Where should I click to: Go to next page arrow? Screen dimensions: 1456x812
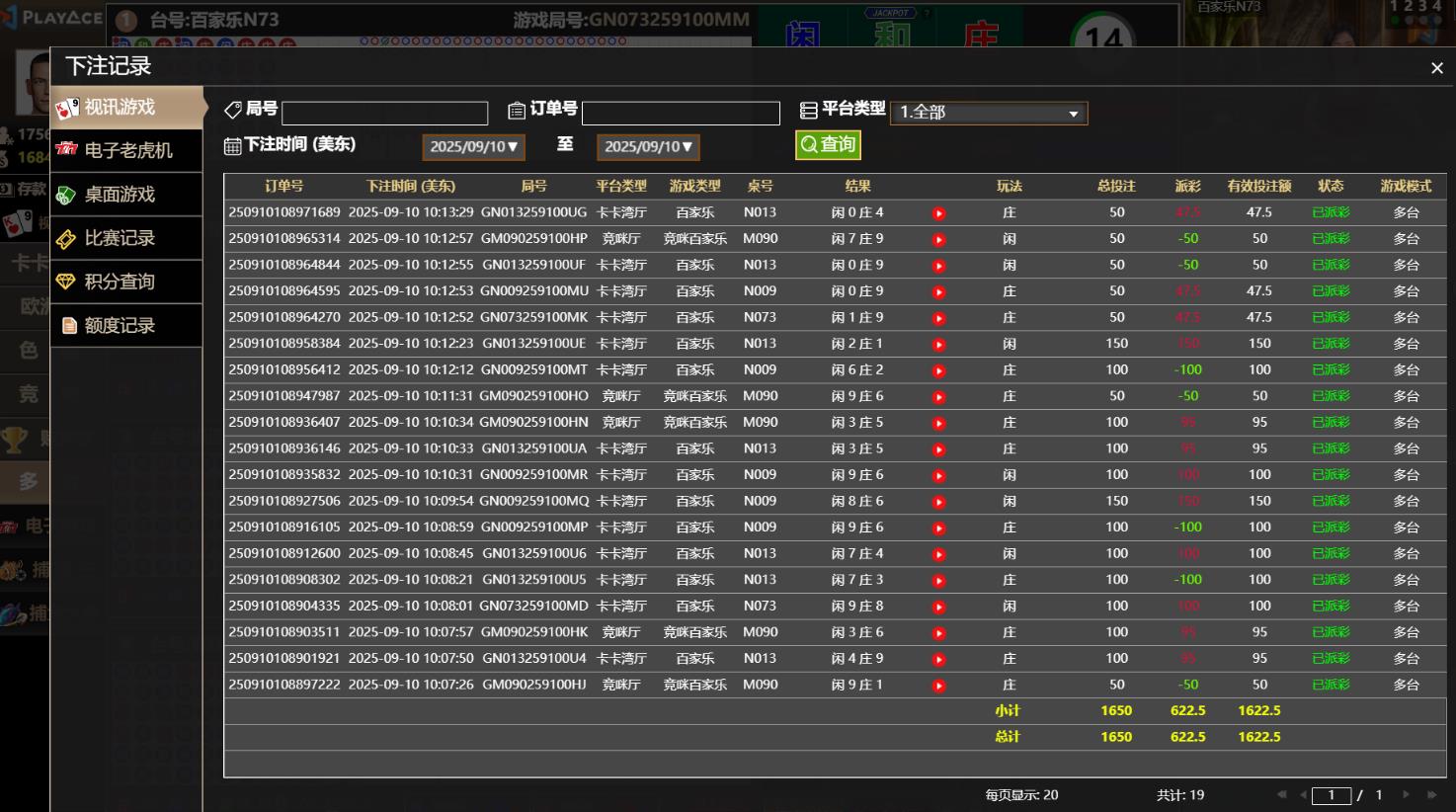(x=1406, y=794)
